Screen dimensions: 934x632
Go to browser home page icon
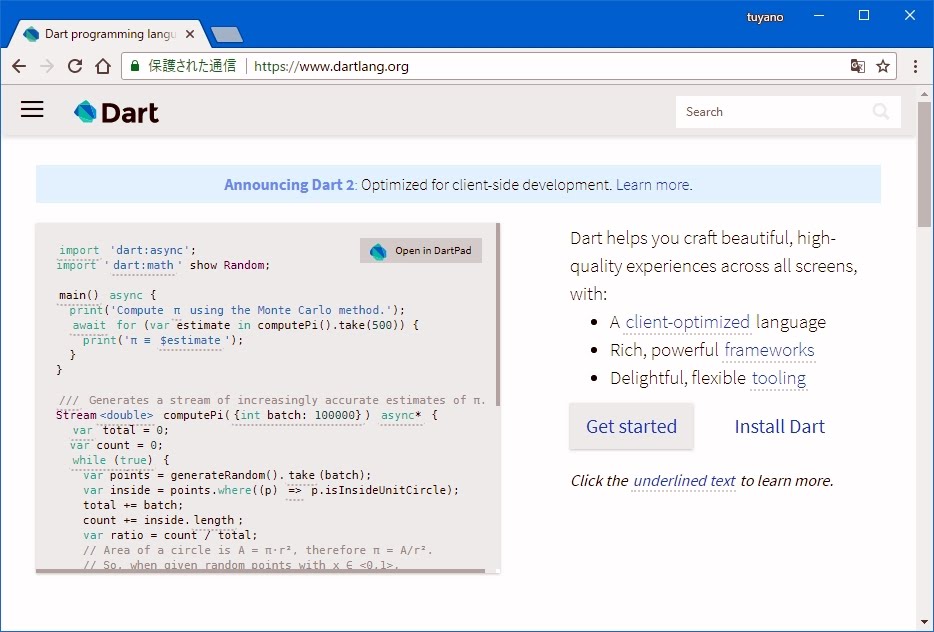click(102, 67)
